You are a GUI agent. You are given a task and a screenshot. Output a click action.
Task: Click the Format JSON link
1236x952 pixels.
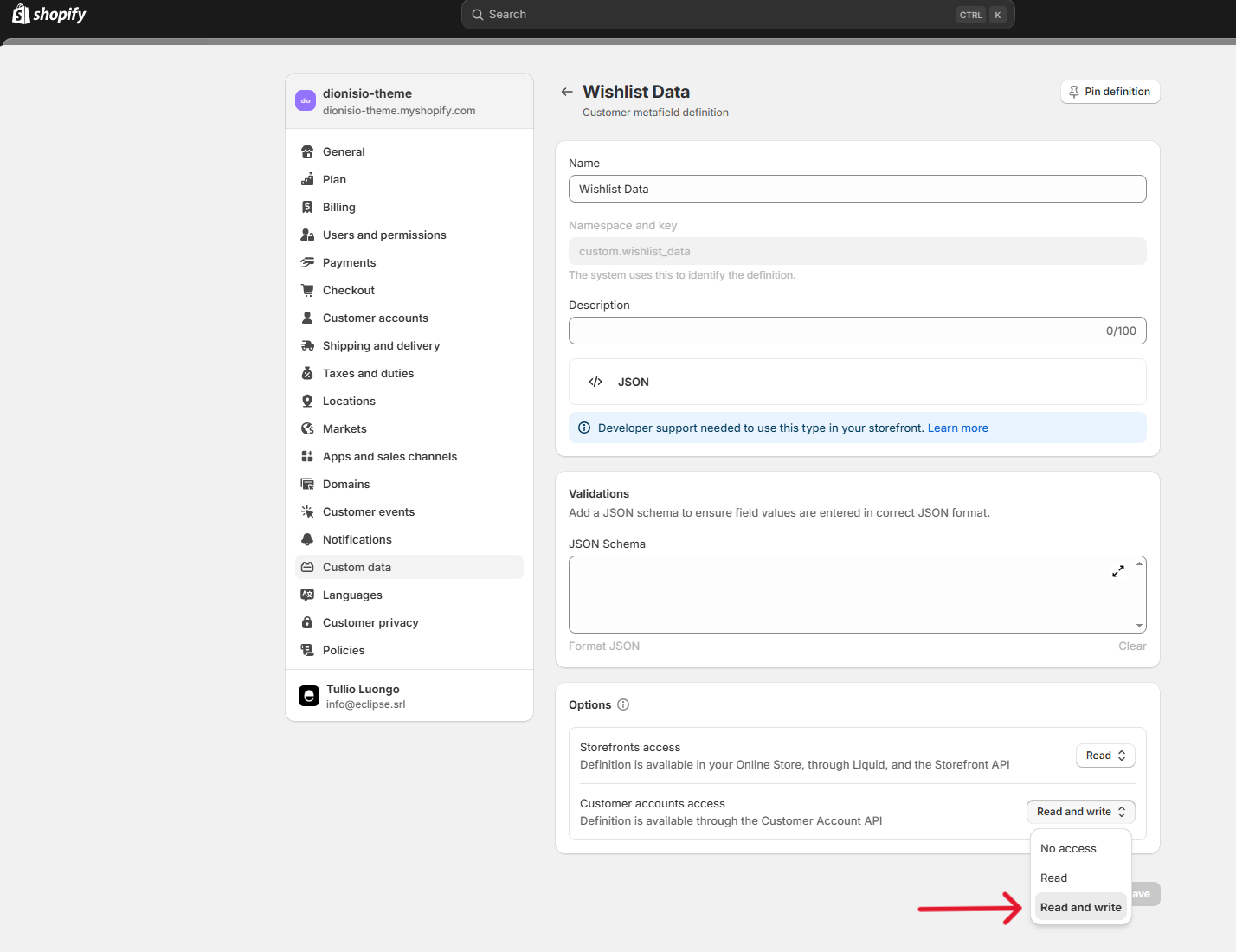pos(604,646)
